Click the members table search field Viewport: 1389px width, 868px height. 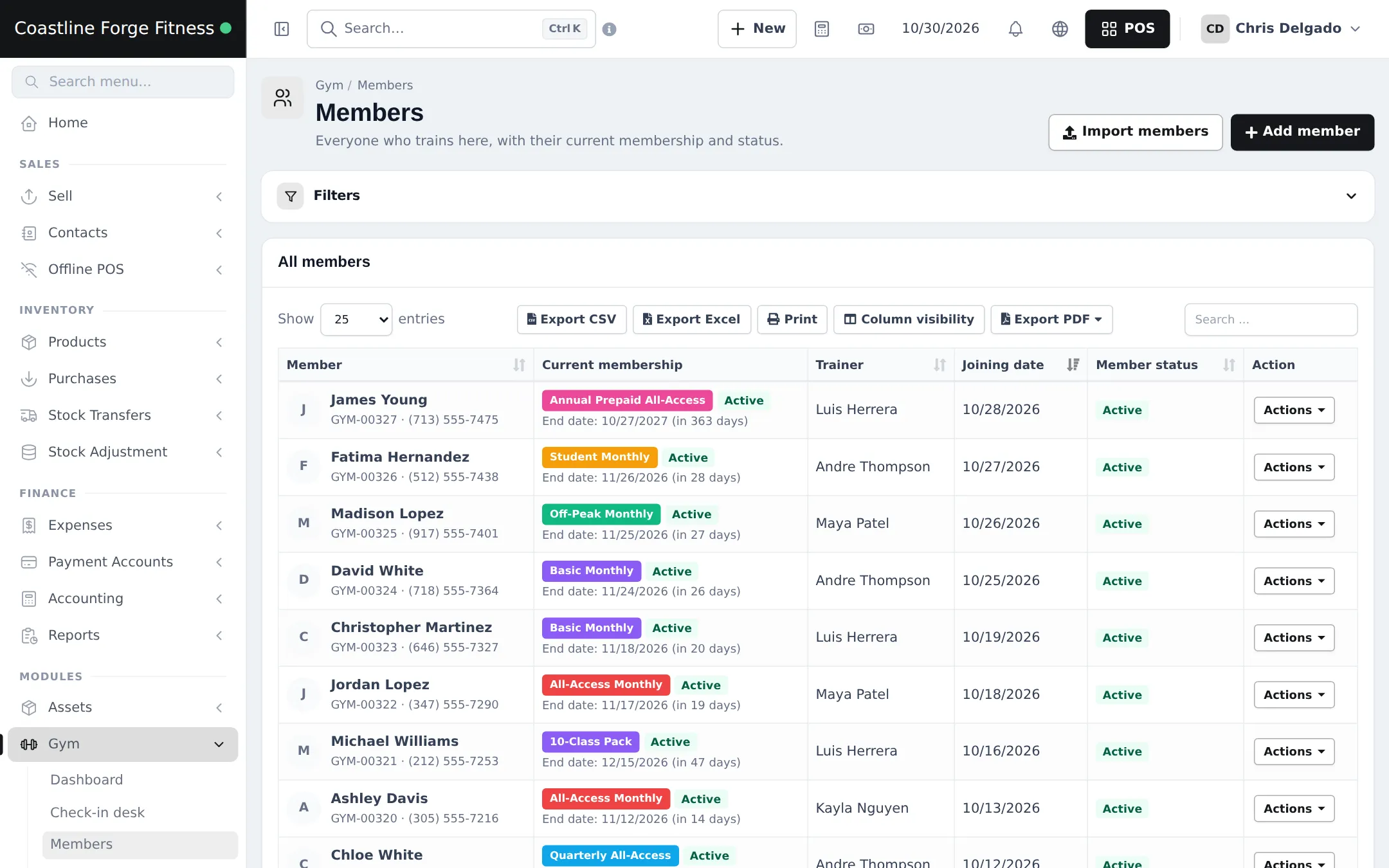(x=1271, y=320)
